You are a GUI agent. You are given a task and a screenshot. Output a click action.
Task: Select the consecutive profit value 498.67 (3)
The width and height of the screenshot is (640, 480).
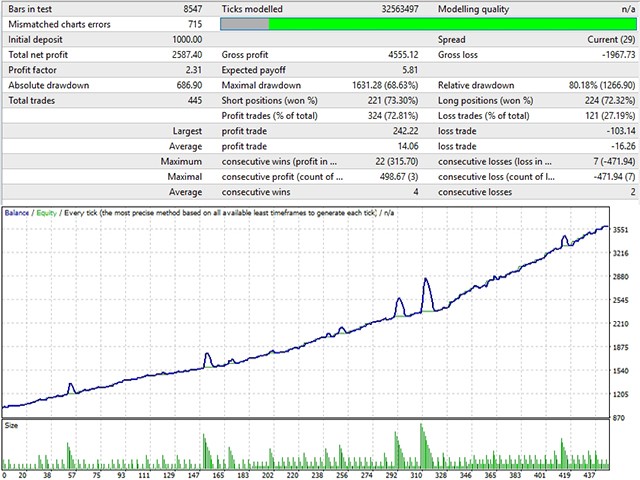(399, 177)
